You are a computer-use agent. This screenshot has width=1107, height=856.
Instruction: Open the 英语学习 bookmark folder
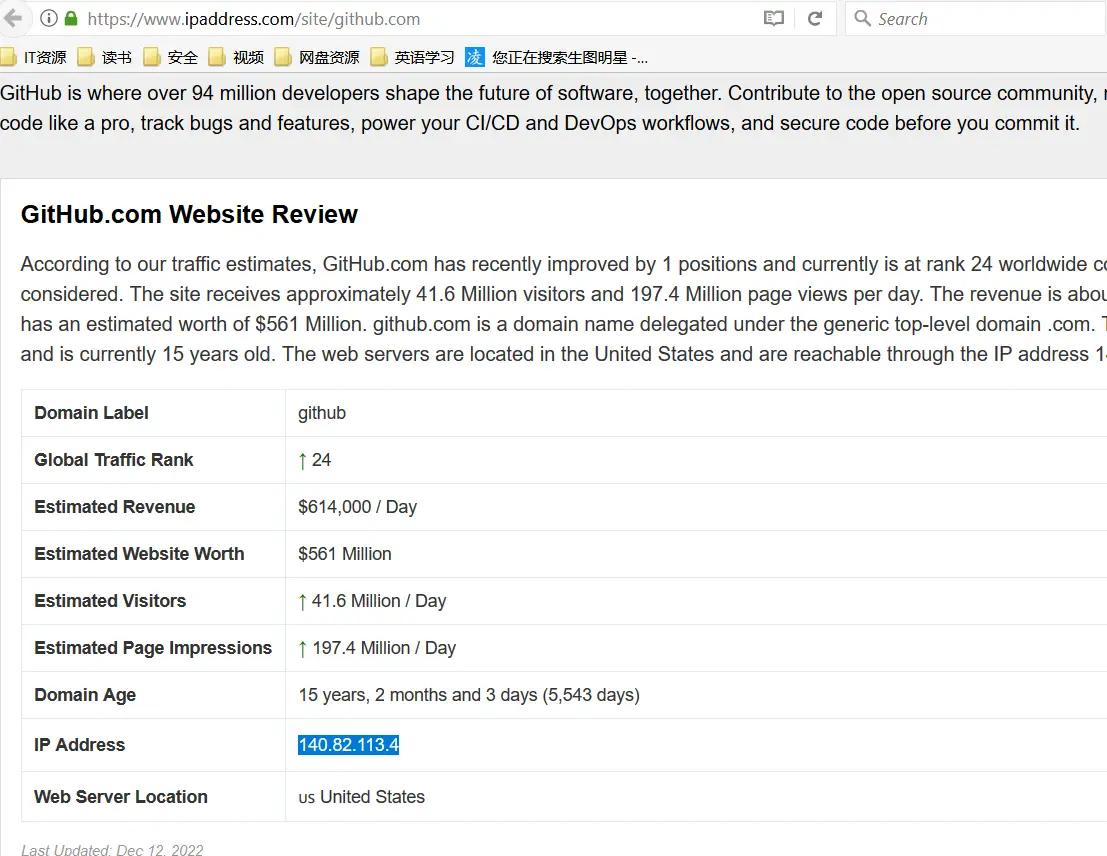[412, 57]
